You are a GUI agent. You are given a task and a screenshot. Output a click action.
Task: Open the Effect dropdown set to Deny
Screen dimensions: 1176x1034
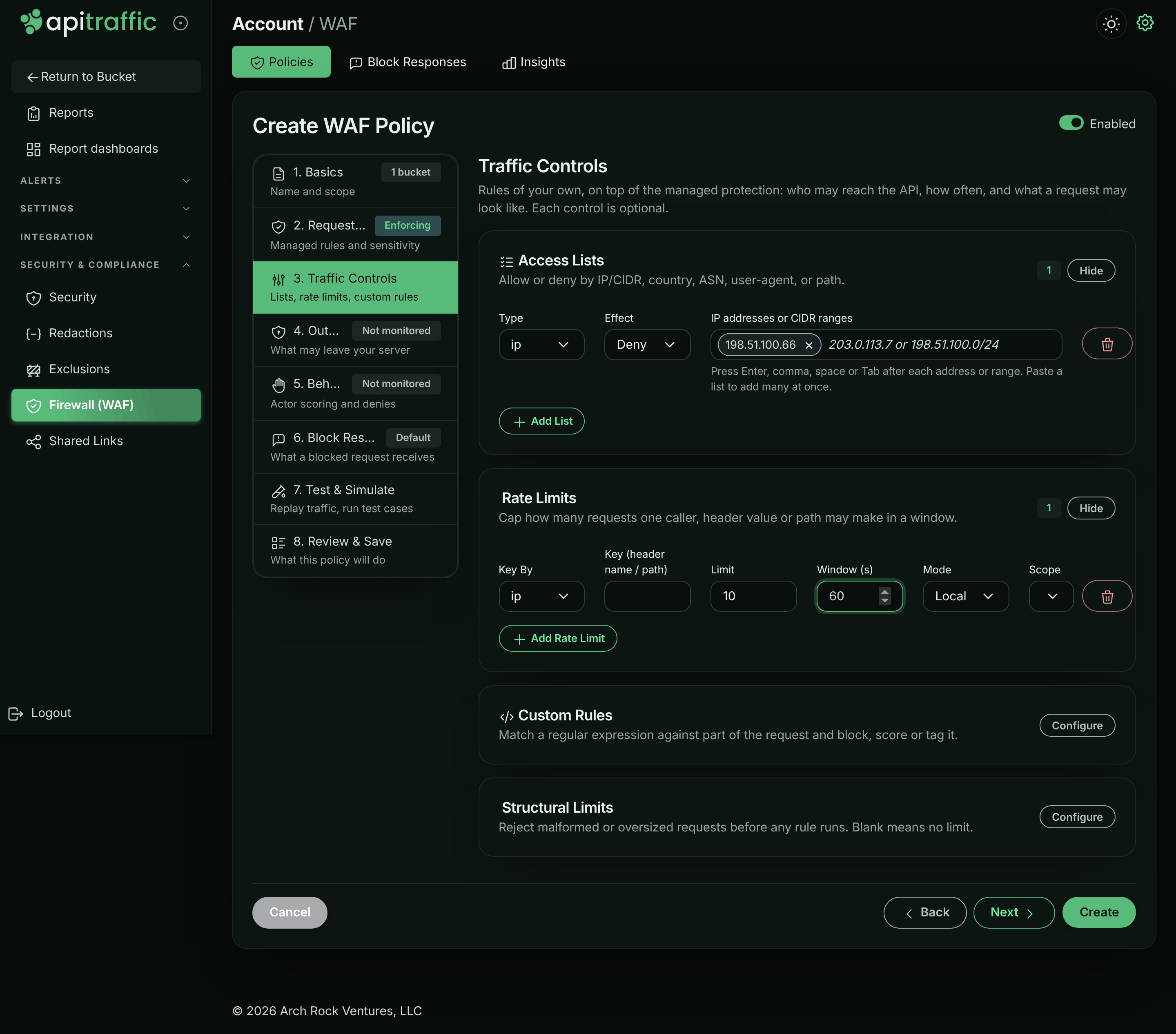[x=647, y=345]
